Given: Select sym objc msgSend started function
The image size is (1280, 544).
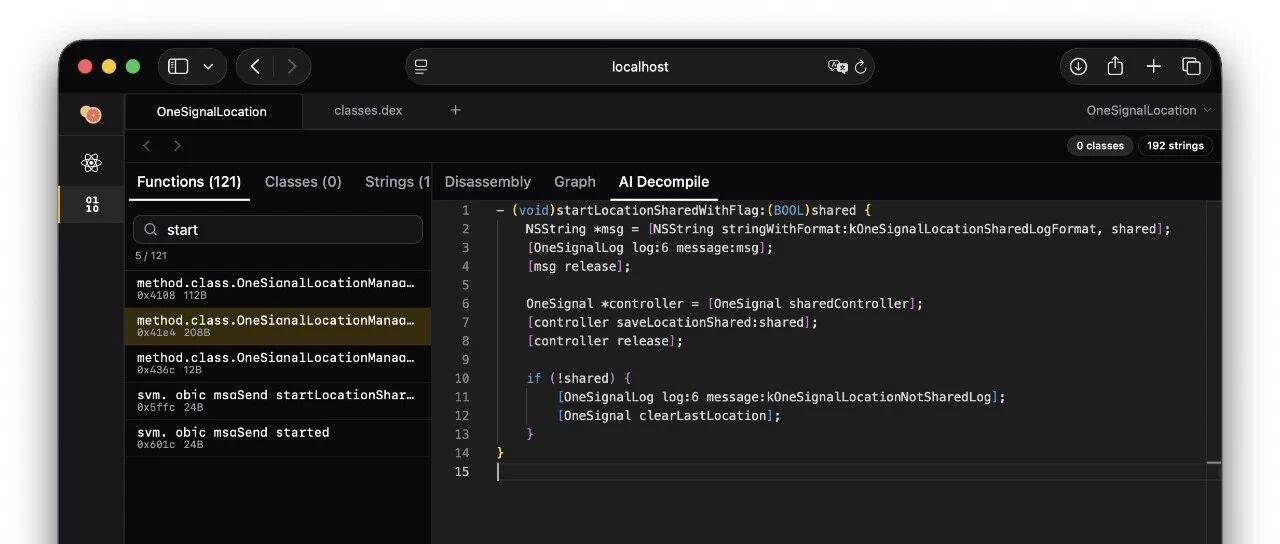Looking at the screenshot, I should click(277, 438).
